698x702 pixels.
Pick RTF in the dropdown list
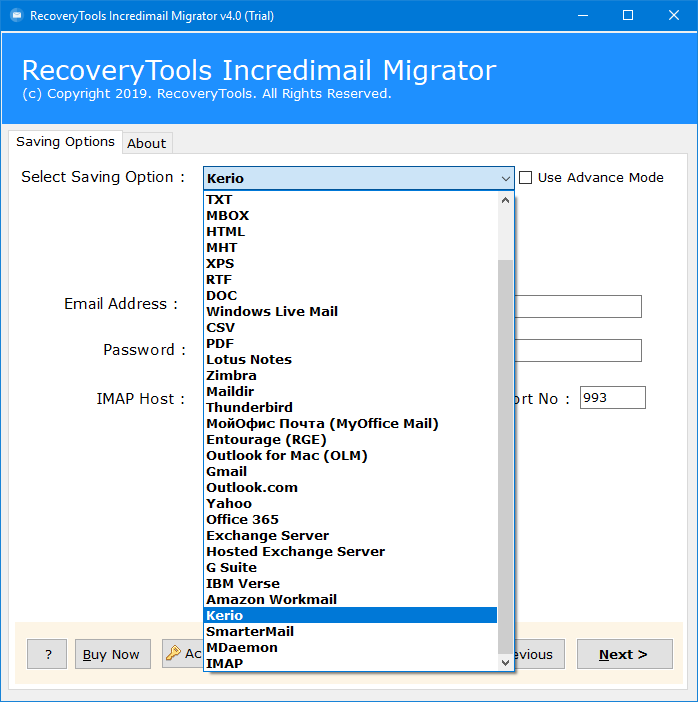[x=351, y=280]
